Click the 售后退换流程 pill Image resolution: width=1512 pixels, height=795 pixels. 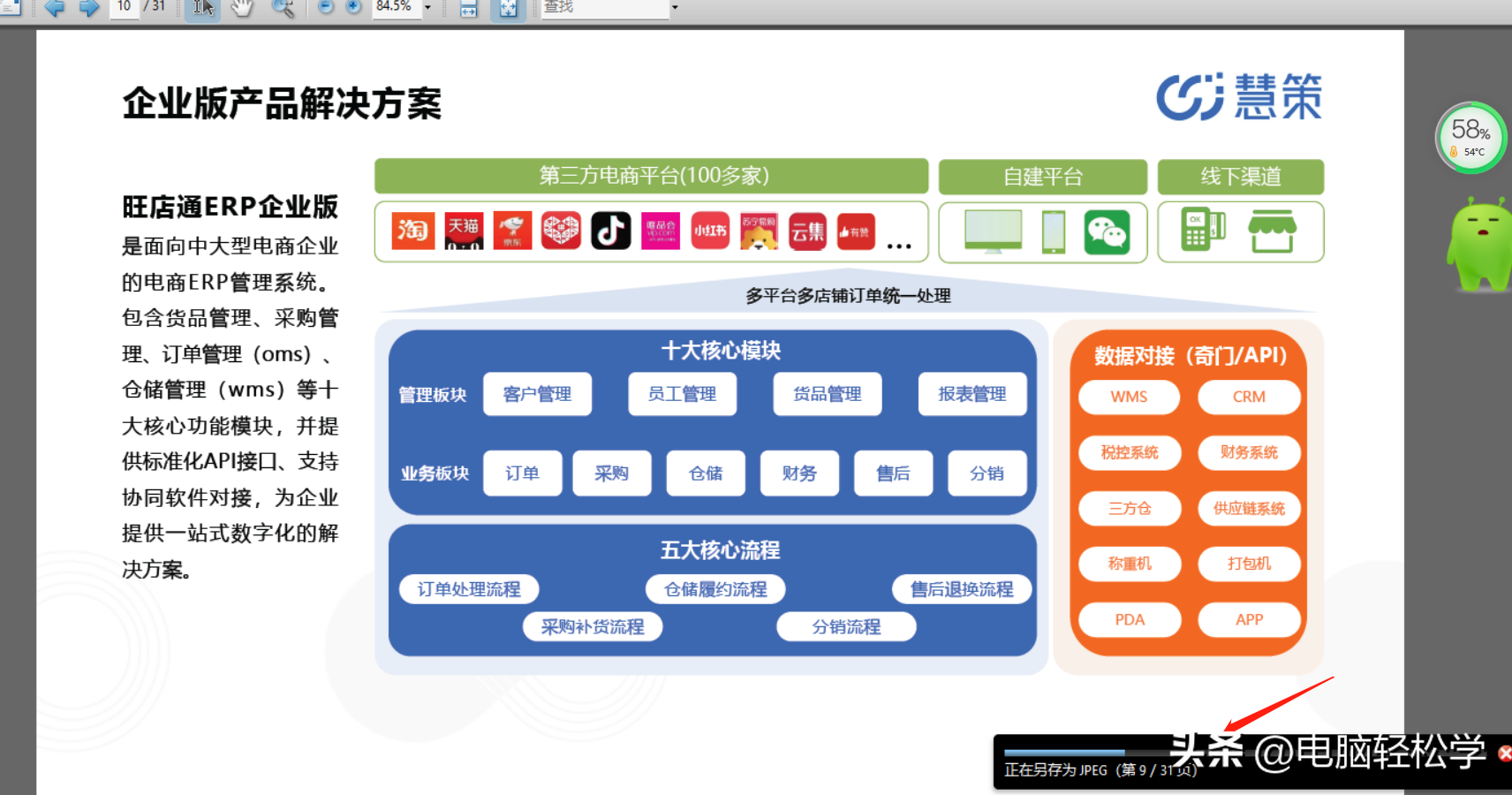click(962, 589)
